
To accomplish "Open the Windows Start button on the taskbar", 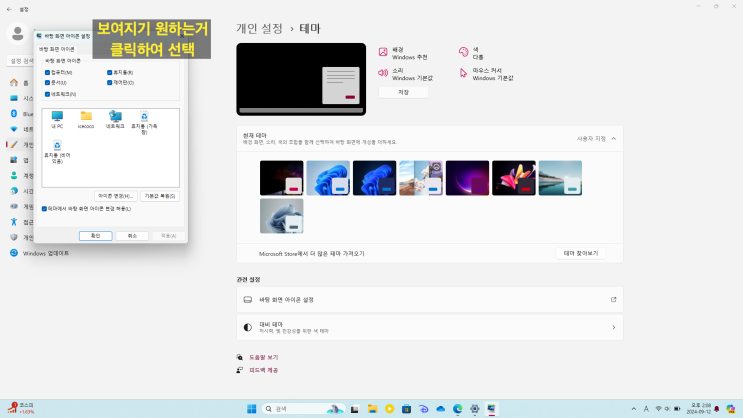I will coord(252,409).
